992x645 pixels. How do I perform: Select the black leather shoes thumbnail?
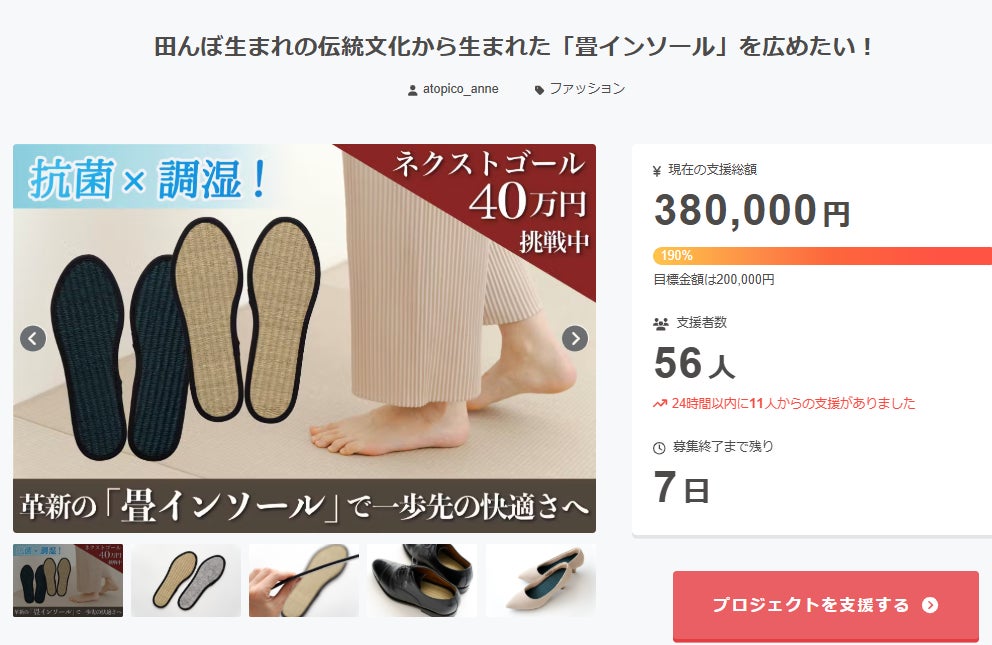point(422,580)
